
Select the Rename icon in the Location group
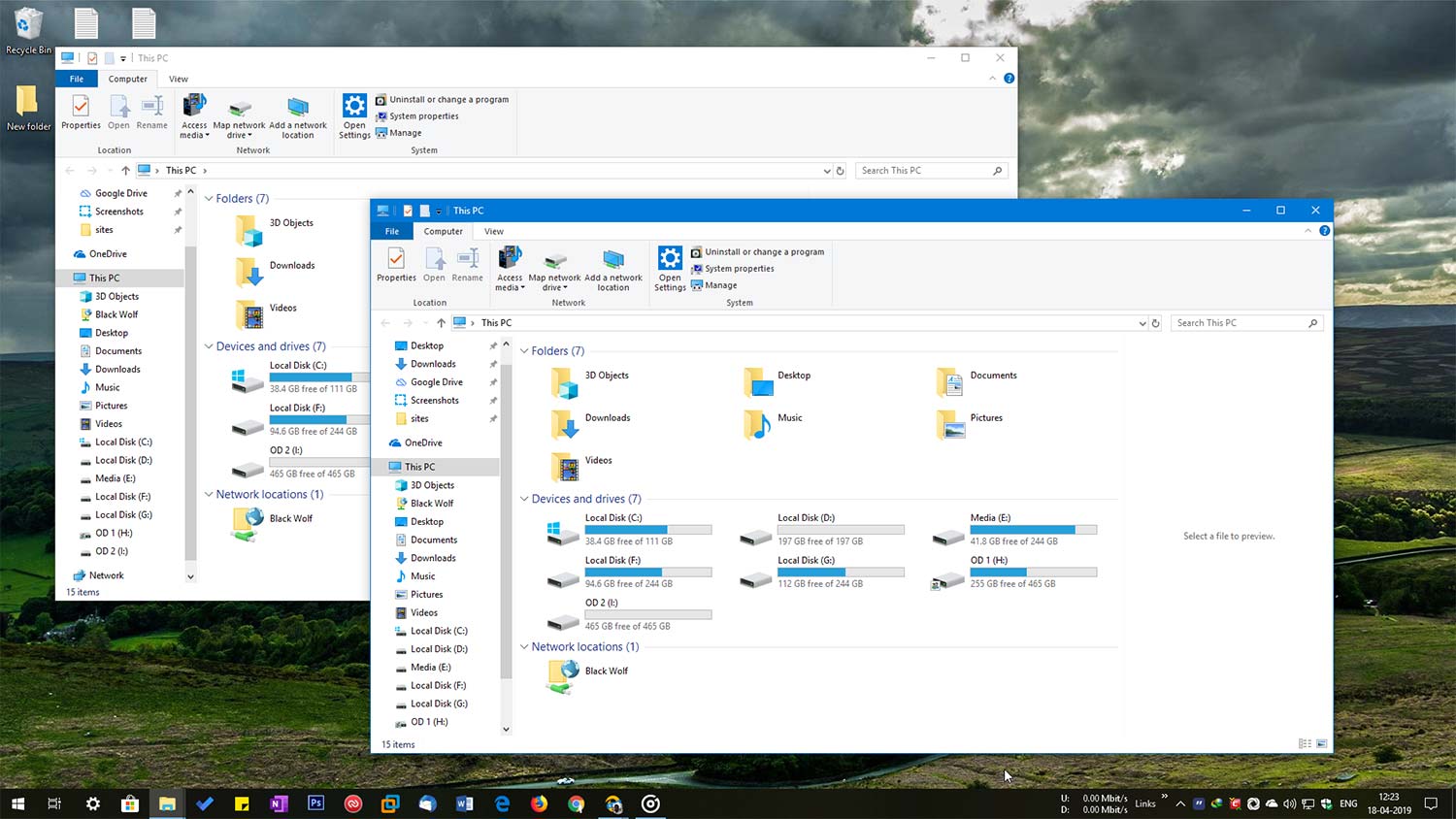tap(467, 263)
